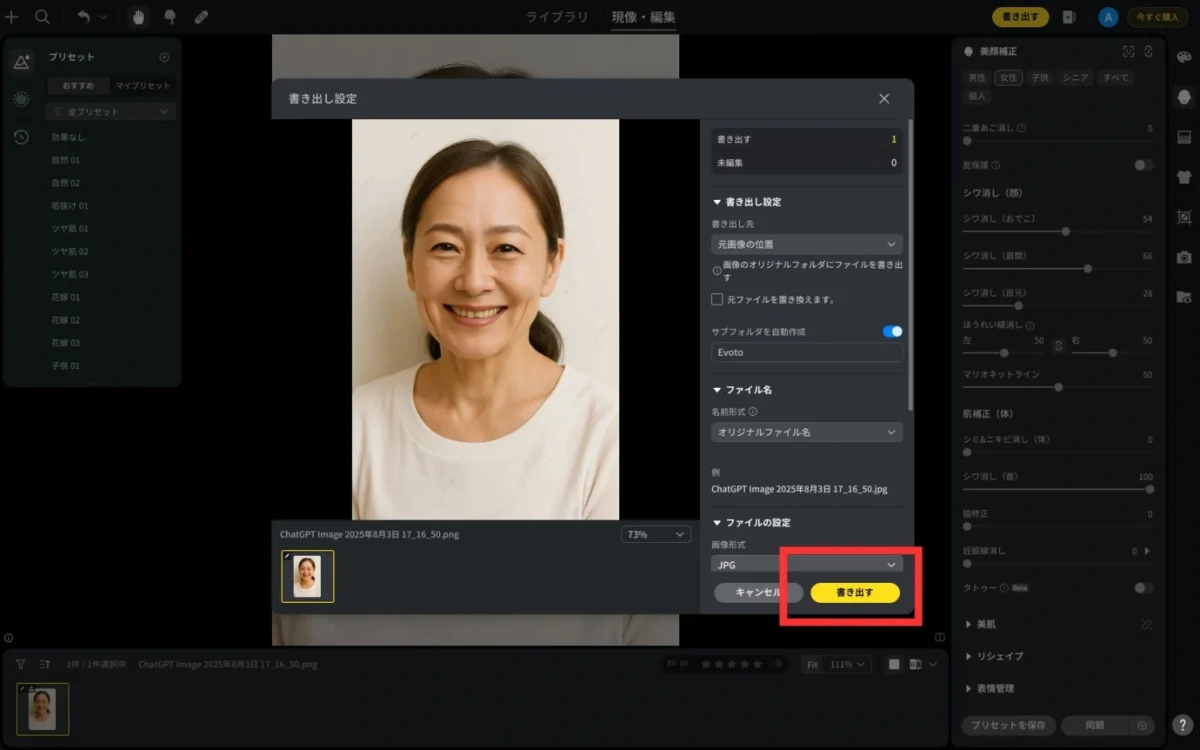The height and width of the screenshot is (750, 1200).
Task: Click the yellow 書き出す button in dialog
Action: point(855,592)
